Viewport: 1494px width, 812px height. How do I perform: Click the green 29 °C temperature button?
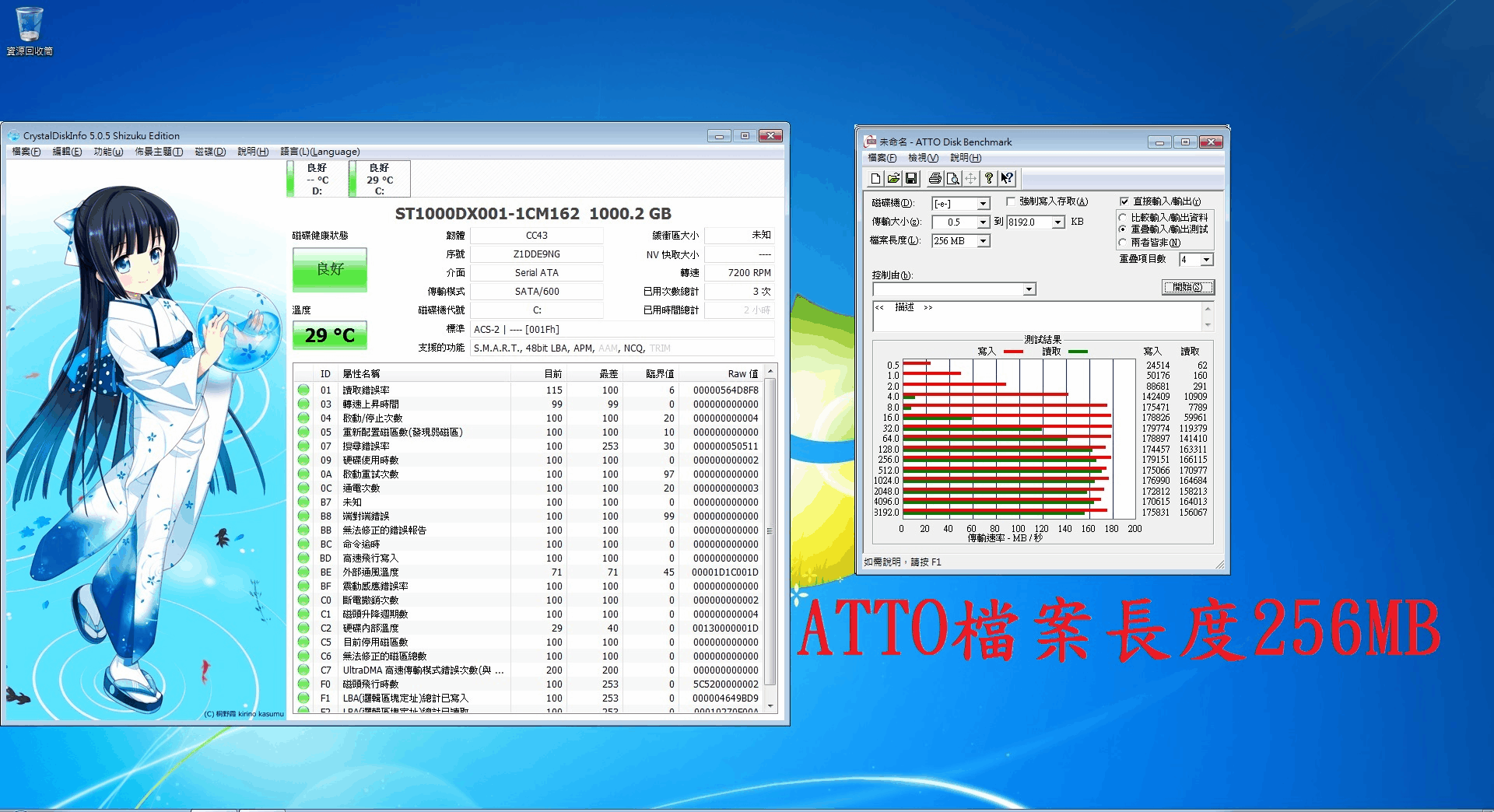point(330,335)
